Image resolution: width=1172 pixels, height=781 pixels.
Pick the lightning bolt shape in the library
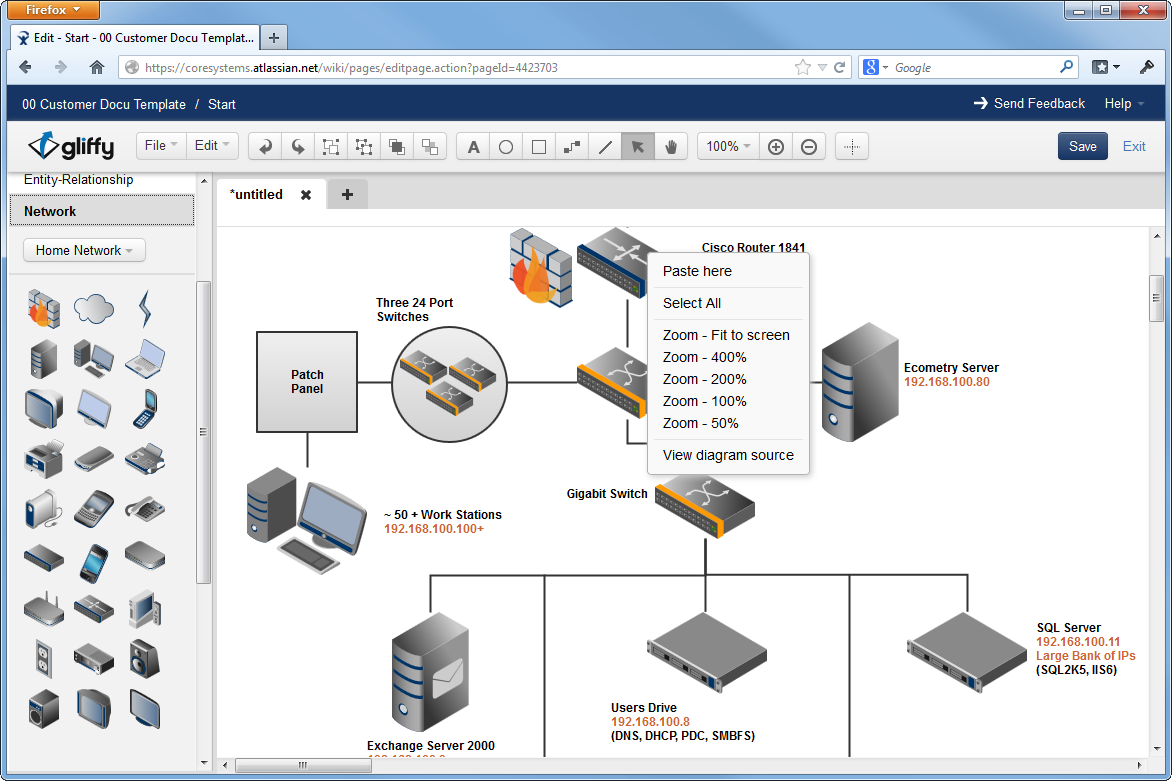tap(145, 309)
